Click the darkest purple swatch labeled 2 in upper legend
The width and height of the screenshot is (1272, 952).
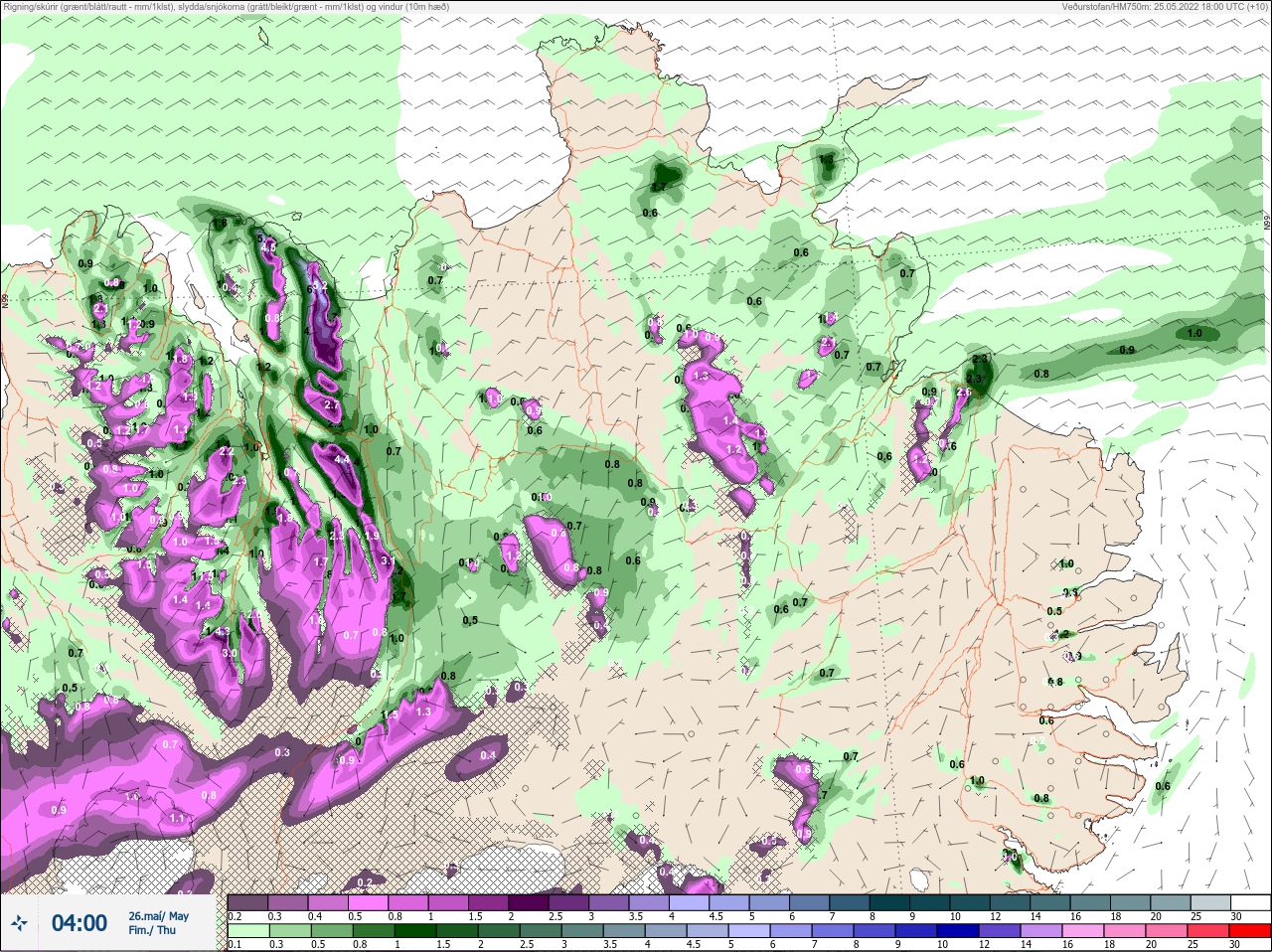coord(528,903)
